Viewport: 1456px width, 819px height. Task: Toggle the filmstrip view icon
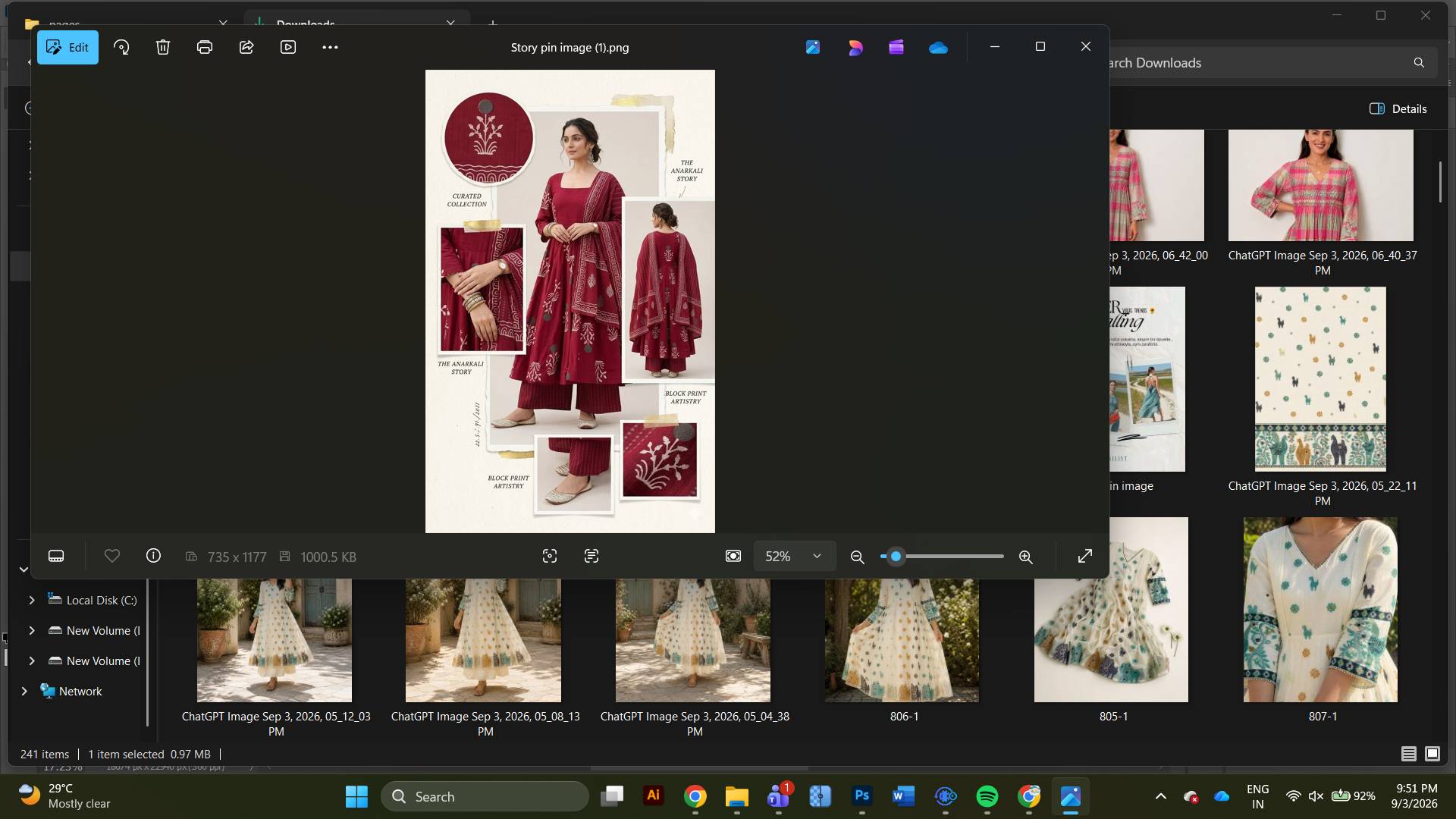(56, 556)
